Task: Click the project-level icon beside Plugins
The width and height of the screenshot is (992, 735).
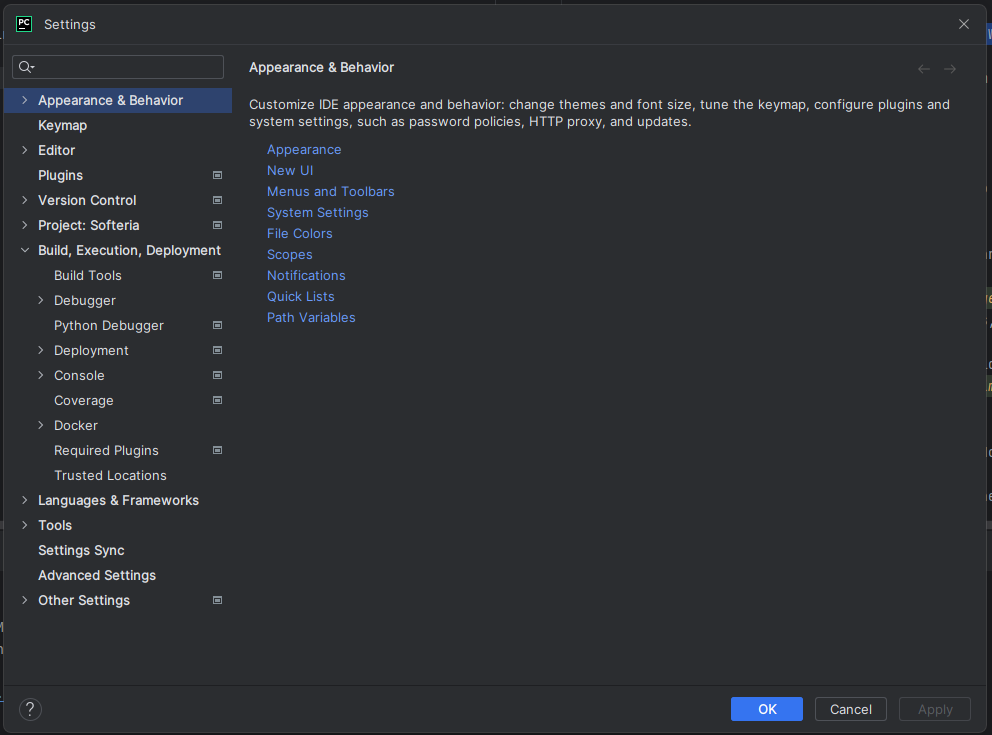Action: [217, 175]
